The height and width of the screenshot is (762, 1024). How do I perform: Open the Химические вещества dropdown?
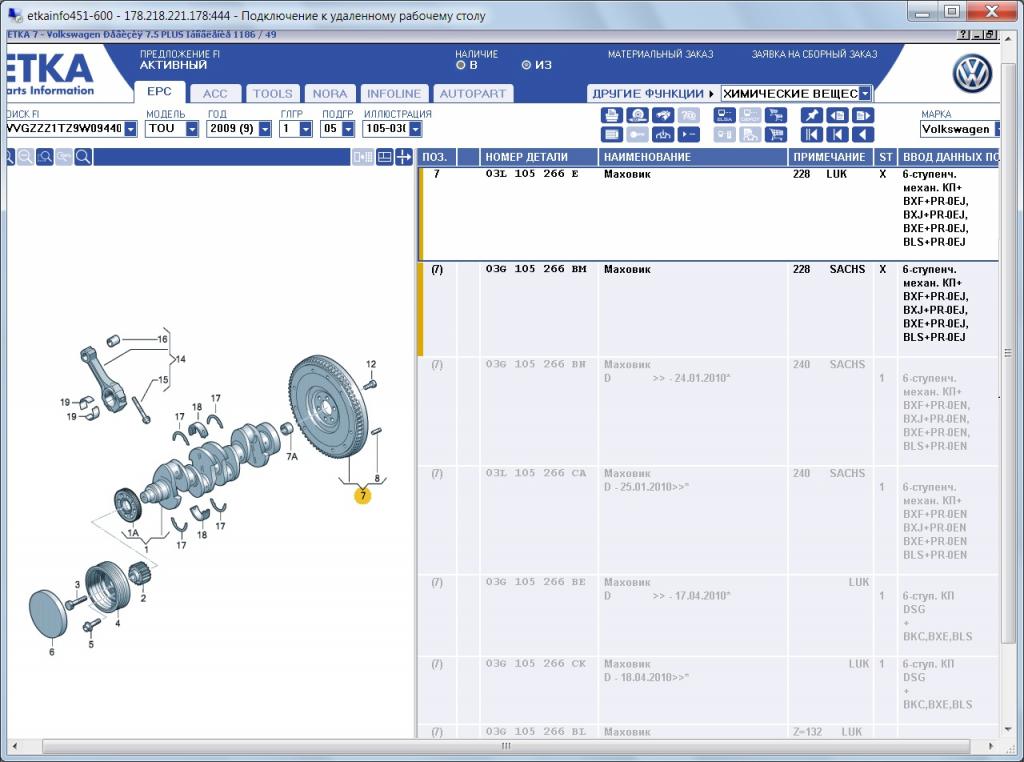pos(865,93)
